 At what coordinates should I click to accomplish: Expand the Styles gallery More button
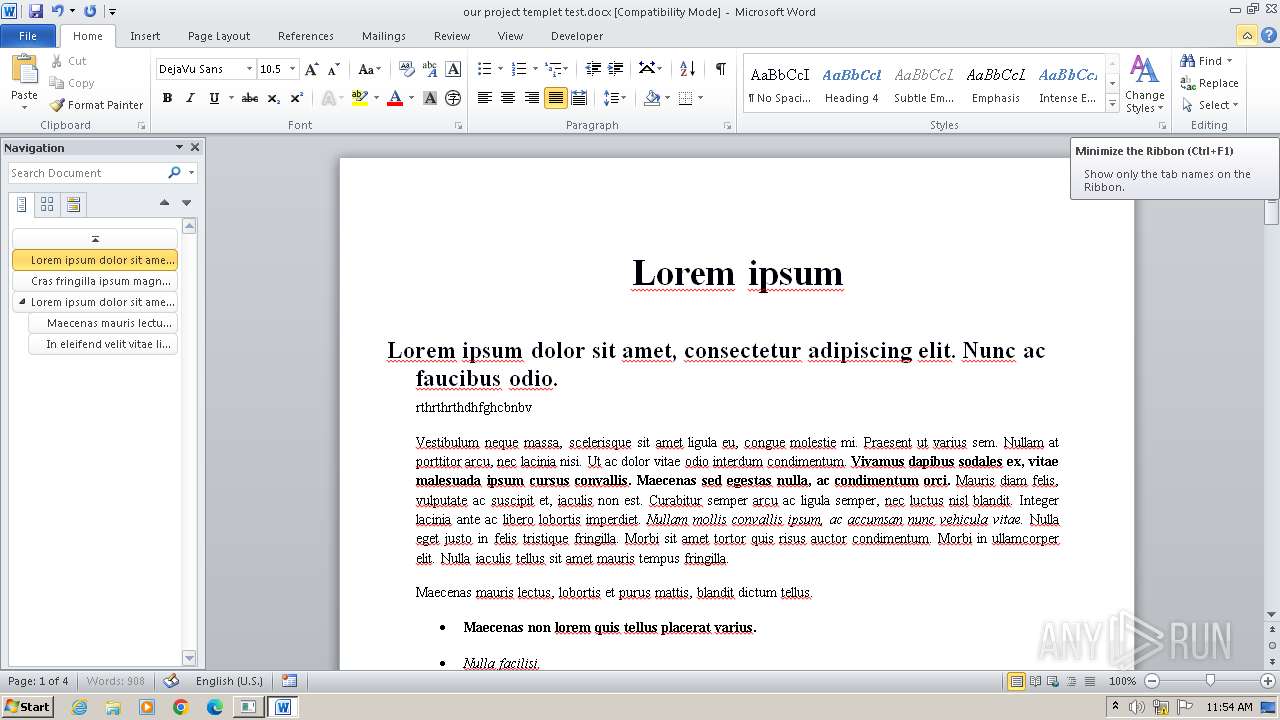click(1112, 104)
